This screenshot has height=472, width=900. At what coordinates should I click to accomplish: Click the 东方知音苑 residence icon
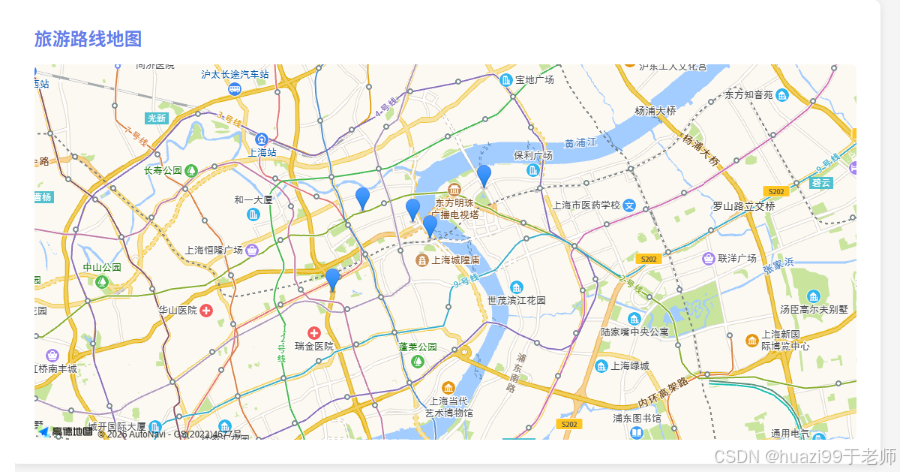coord(782,95)
